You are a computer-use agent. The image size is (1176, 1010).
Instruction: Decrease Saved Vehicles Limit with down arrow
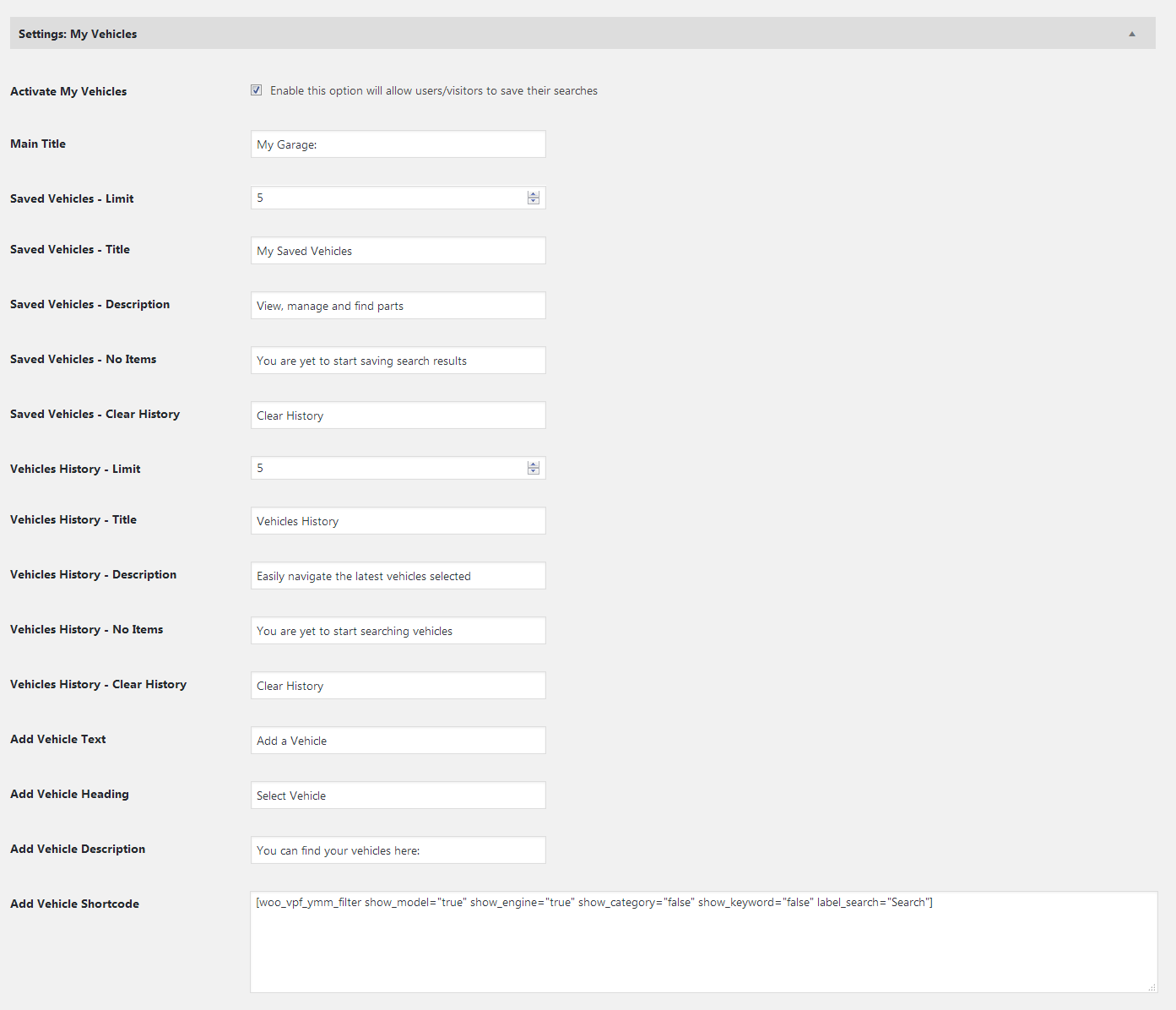coord(534,201)
